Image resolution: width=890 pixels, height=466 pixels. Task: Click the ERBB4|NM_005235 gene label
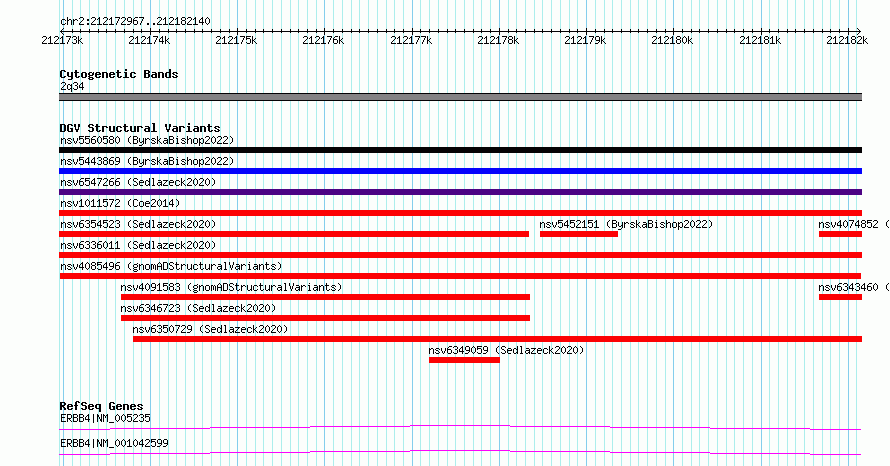point(105,418)
